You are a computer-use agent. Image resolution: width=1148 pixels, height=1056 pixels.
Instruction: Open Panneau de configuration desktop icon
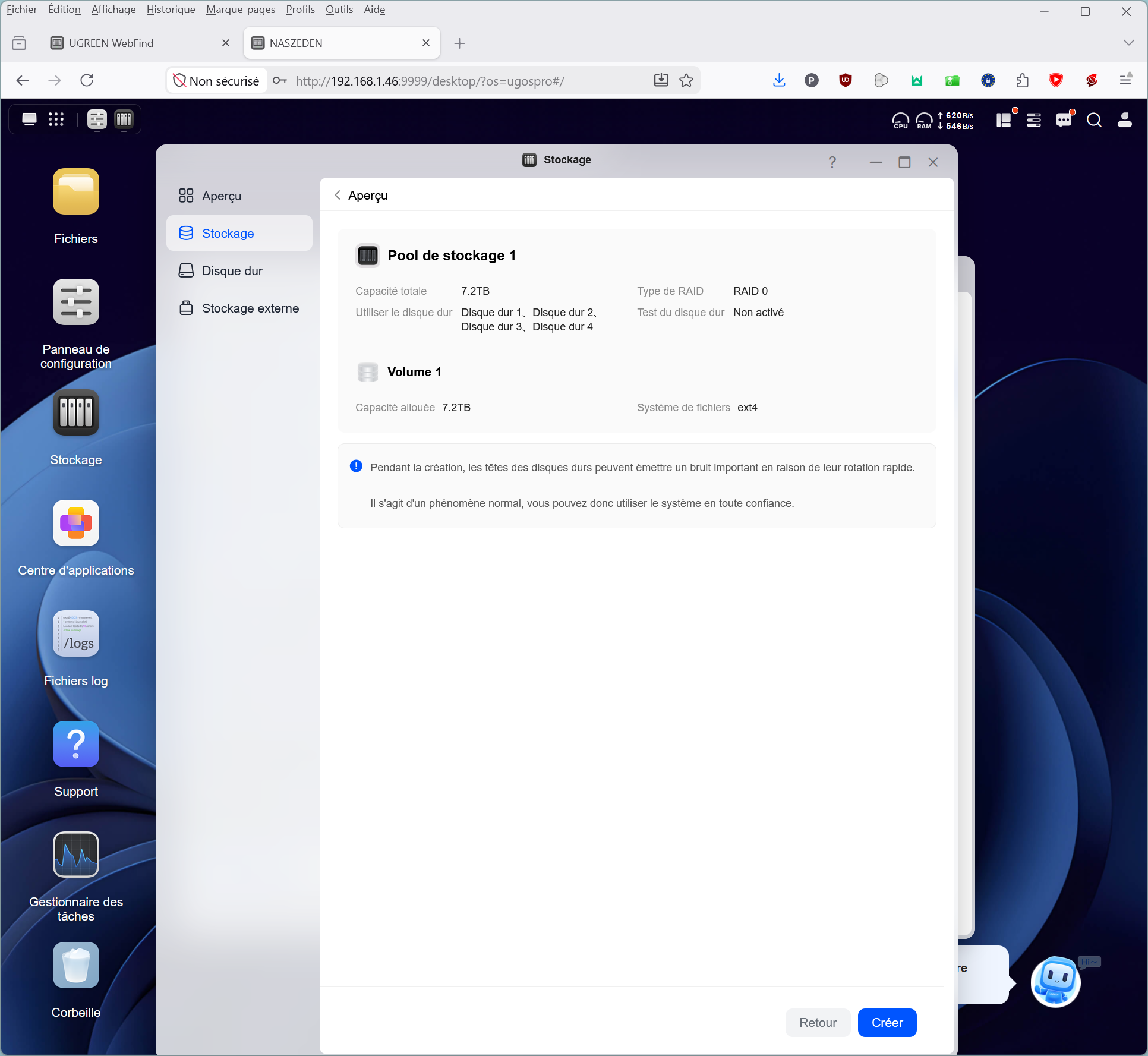point(75,302)
